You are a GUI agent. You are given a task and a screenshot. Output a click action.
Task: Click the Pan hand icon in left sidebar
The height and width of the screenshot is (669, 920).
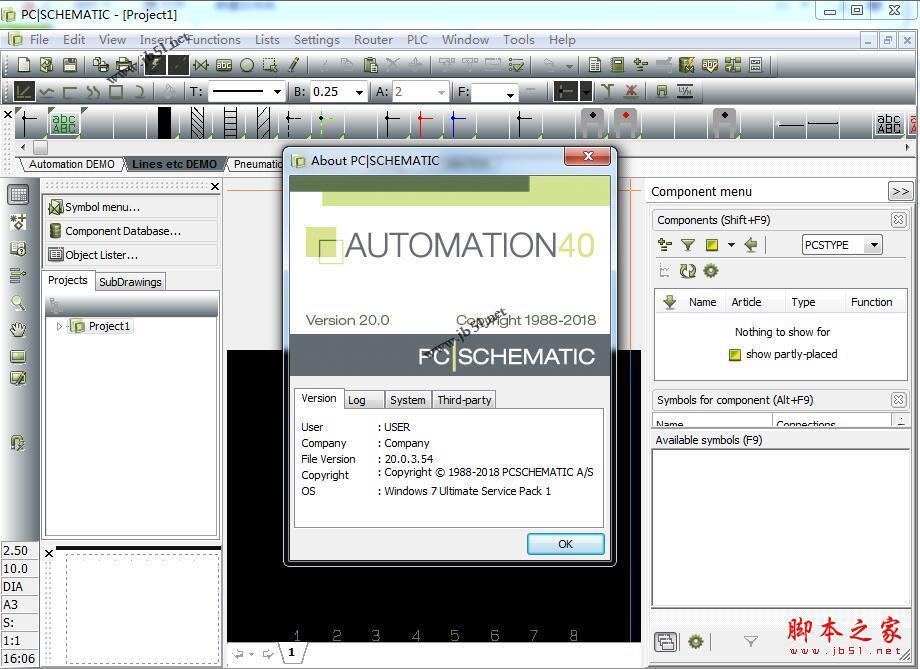(x=18, y=330)
